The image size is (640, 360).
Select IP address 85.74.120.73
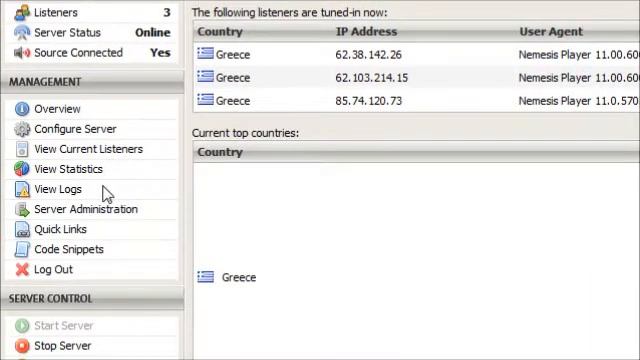coord(368,101)
